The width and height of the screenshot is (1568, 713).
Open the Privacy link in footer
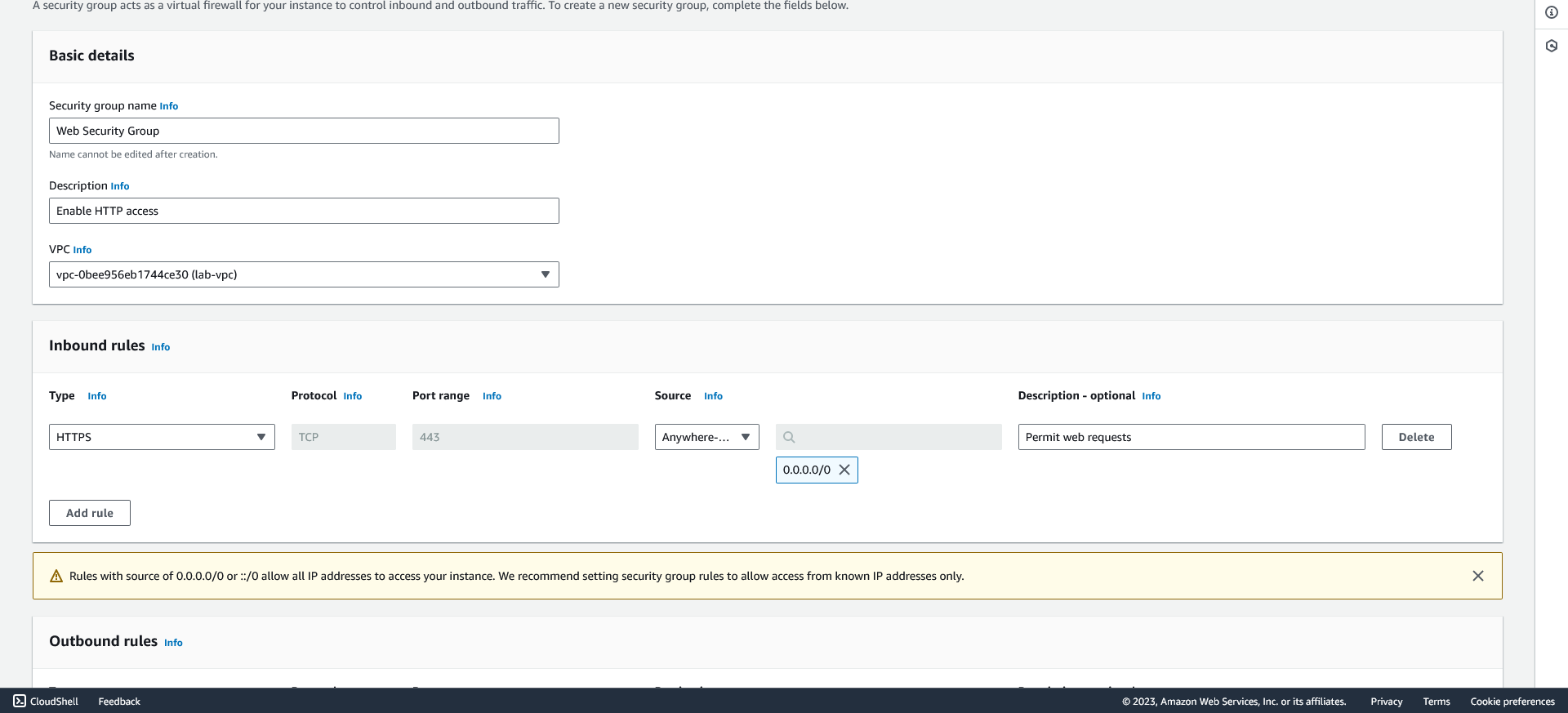click(1387, 702)
